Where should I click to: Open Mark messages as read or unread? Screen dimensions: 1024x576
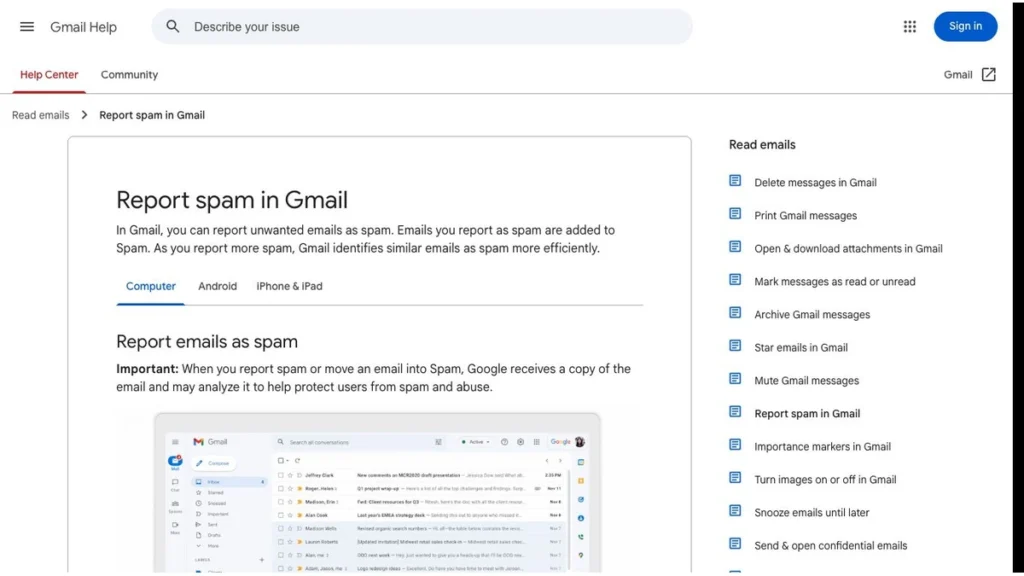click(835, 281)
